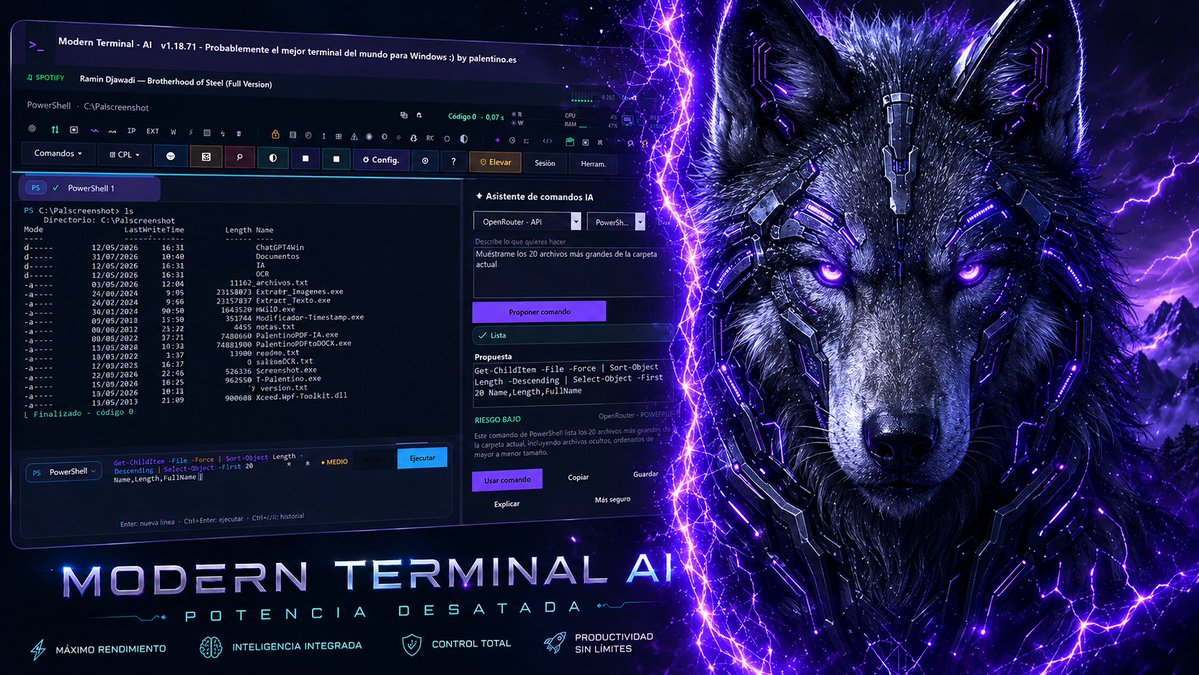1199x675 pixels.
Task: Click the target circle icon in the toolbar
Action: click(32, 128)
